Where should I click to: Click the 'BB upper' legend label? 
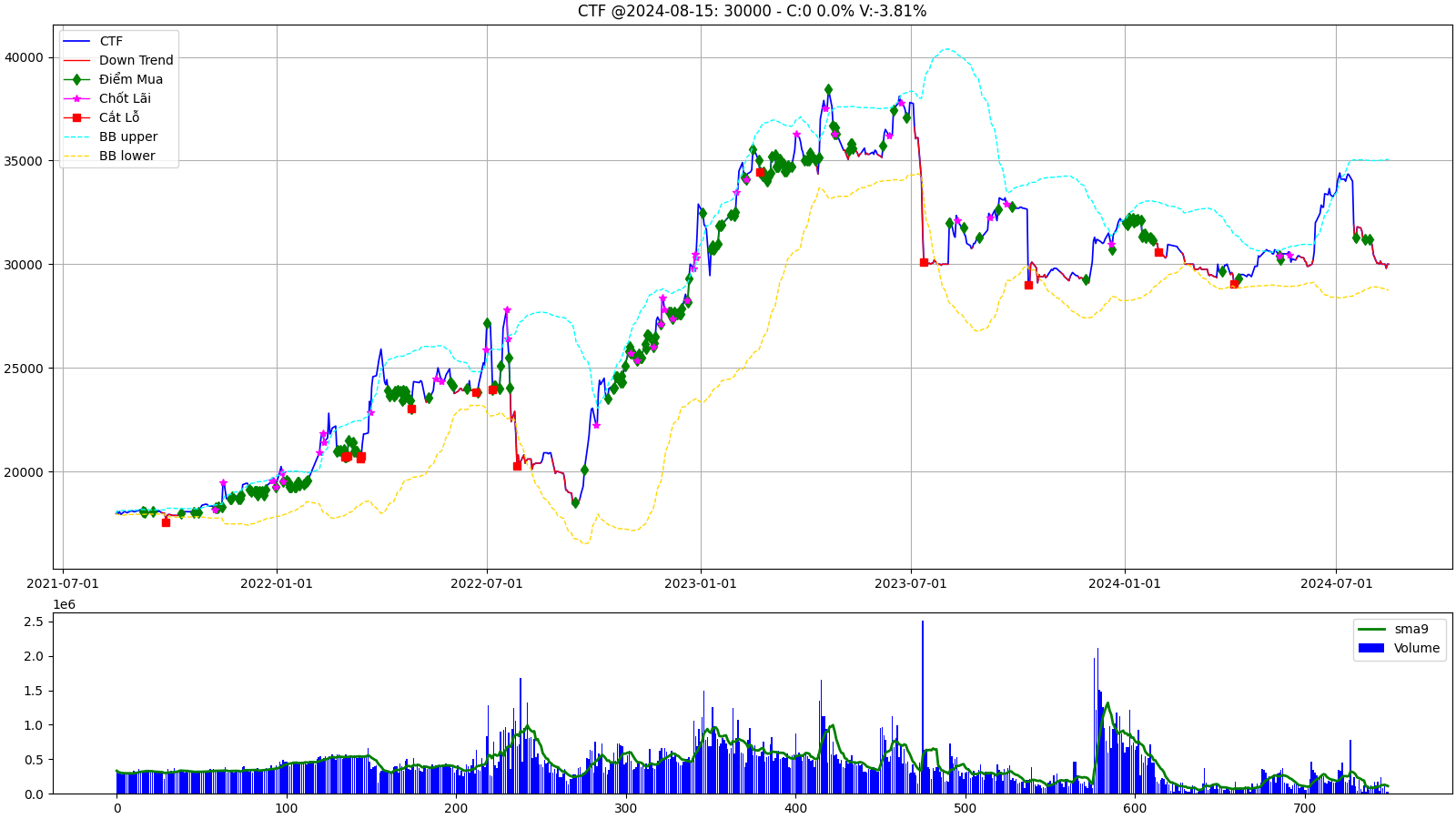[128, 136]
